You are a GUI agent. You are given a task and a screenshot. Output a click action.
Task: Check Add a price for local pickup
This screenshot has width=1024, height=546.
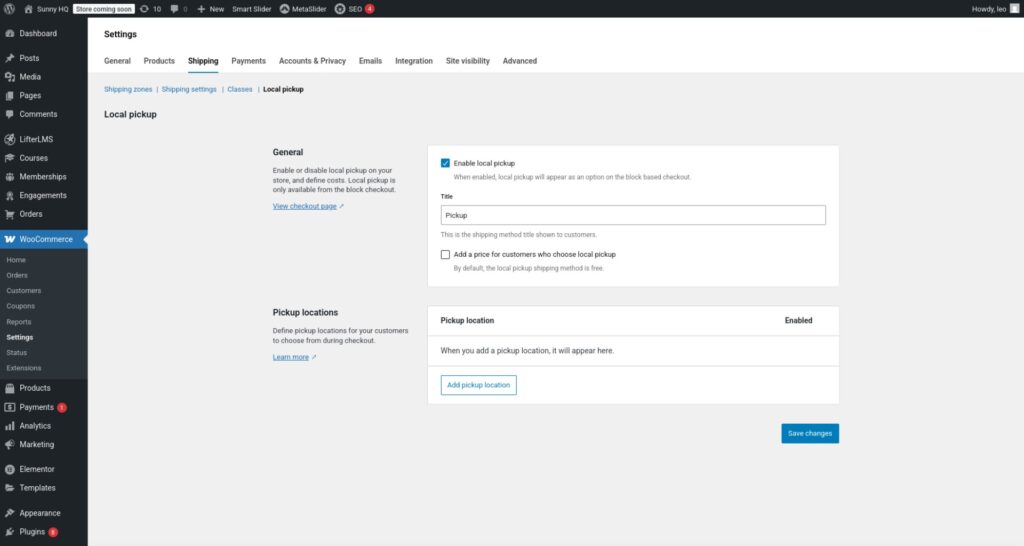[x=445, y=255]
